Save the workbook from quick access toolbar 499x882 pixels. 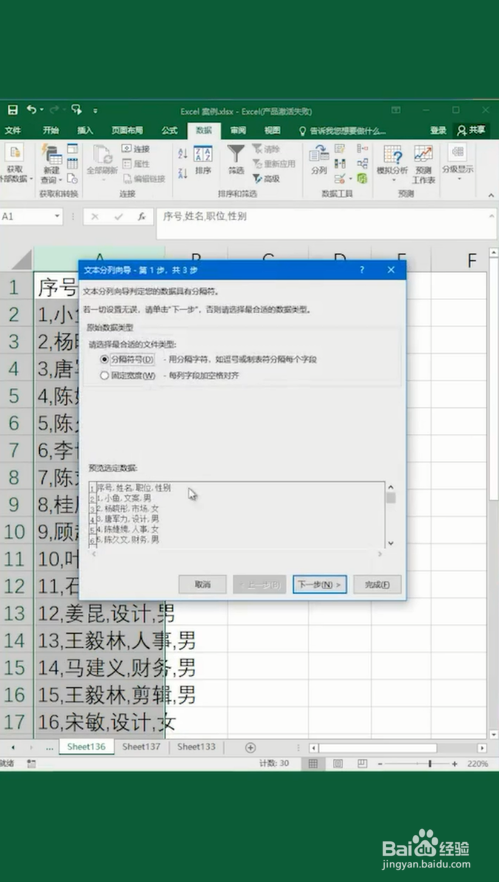pyautogui.click(x=12, y=110)
